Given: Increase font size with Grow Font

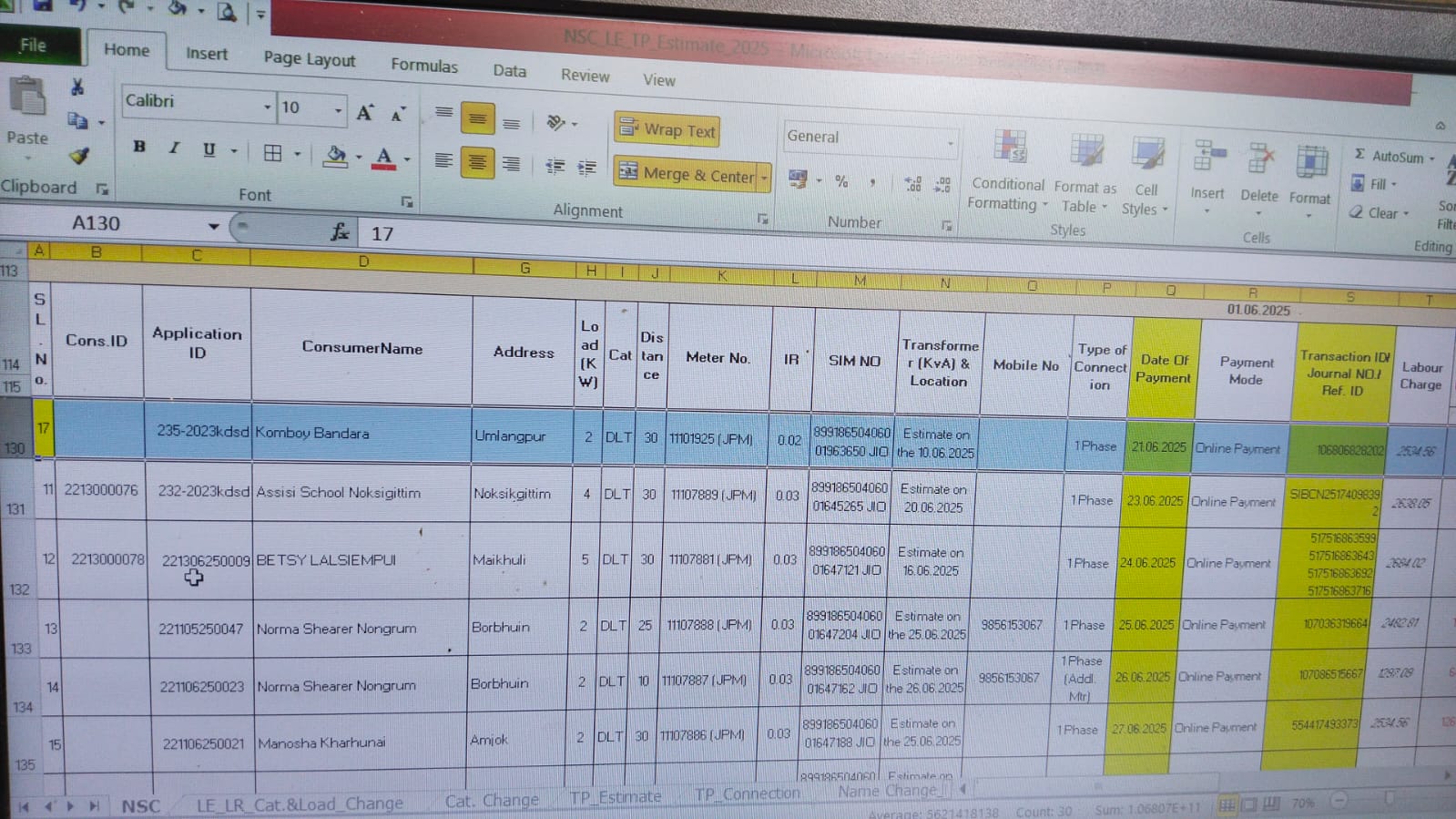Looking at the screenshot, I should tap(365, 113).
